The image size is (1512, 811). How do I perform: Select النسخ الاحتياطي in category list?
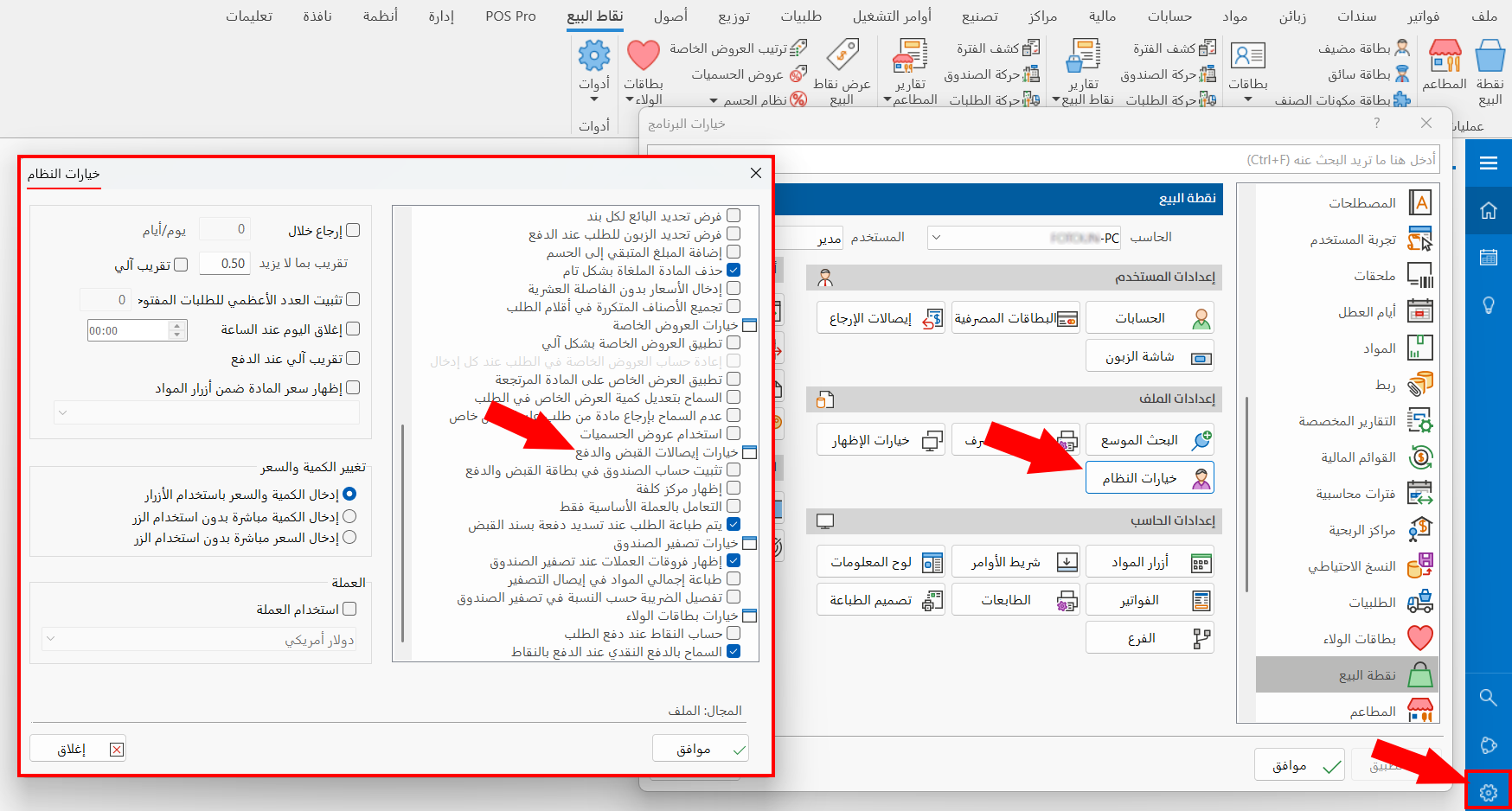tap(1346, 565)
